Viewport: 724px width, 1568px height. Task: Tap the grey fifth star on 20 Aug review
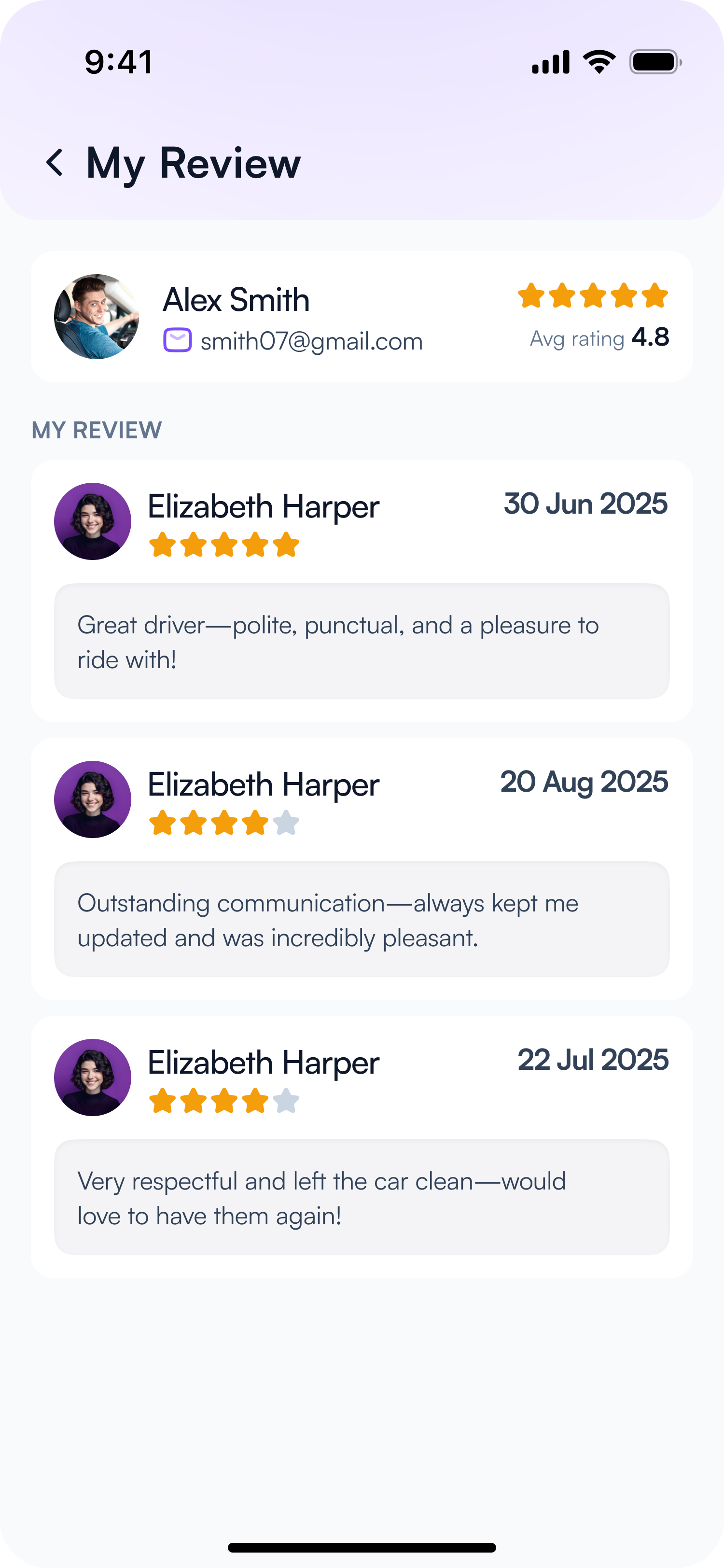pos(286,823)
